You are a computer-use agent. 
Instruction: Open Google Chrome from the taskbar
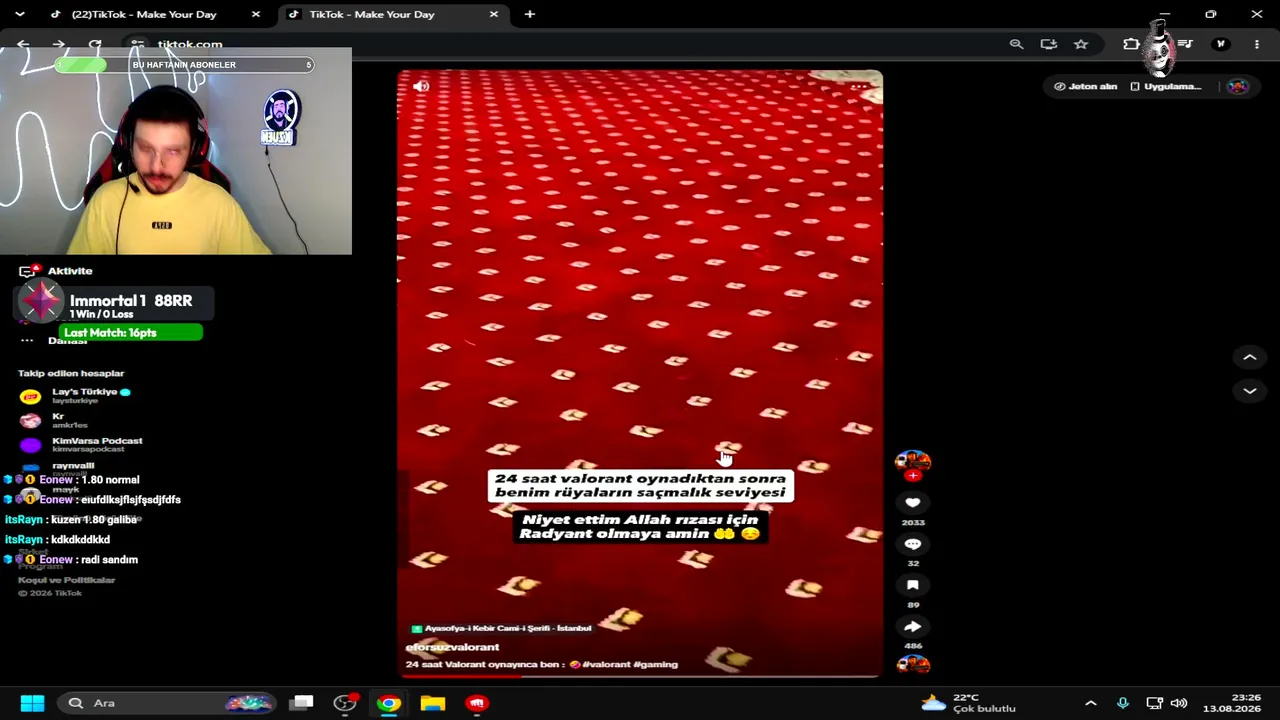389,703
